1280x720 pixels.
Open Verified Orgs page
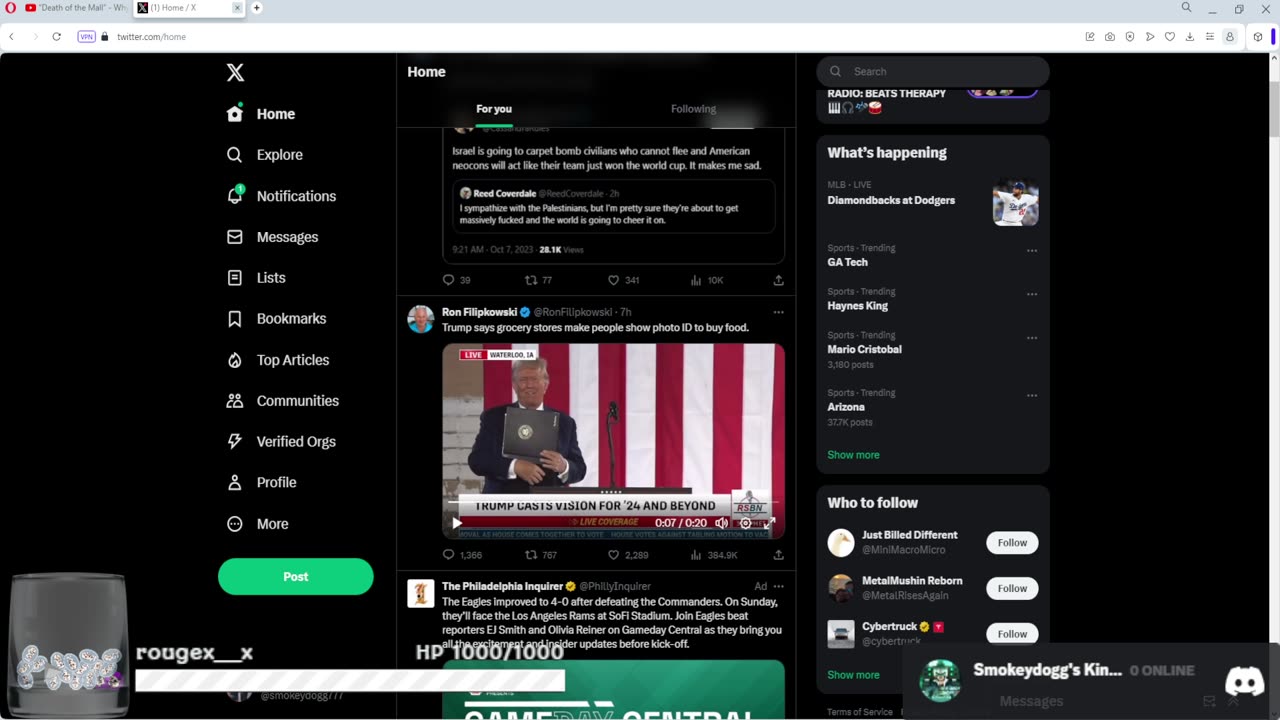tap(282, 442)
